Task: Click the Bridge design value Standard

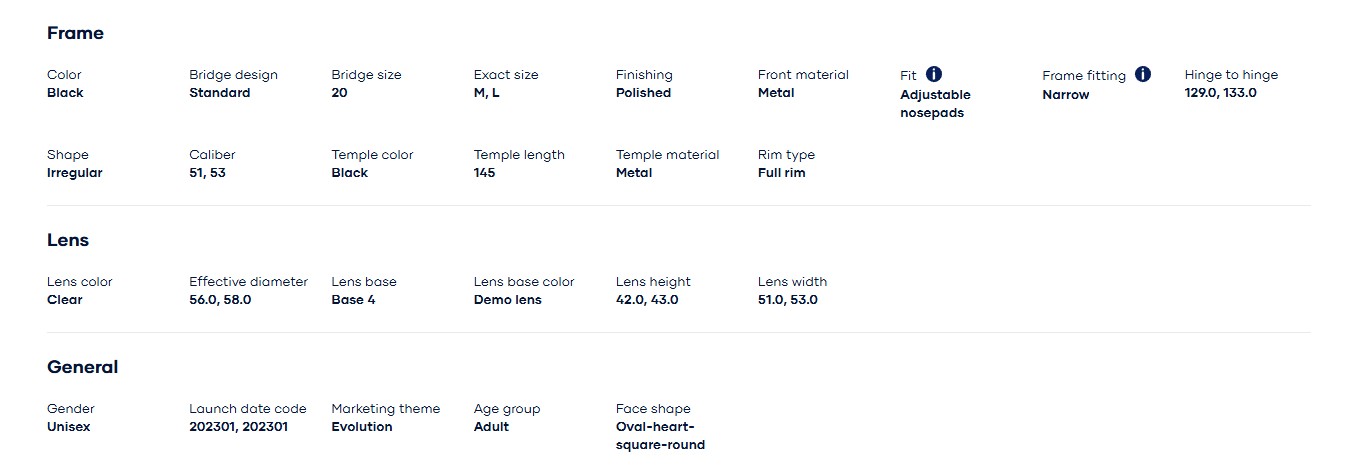Action: 220,93
